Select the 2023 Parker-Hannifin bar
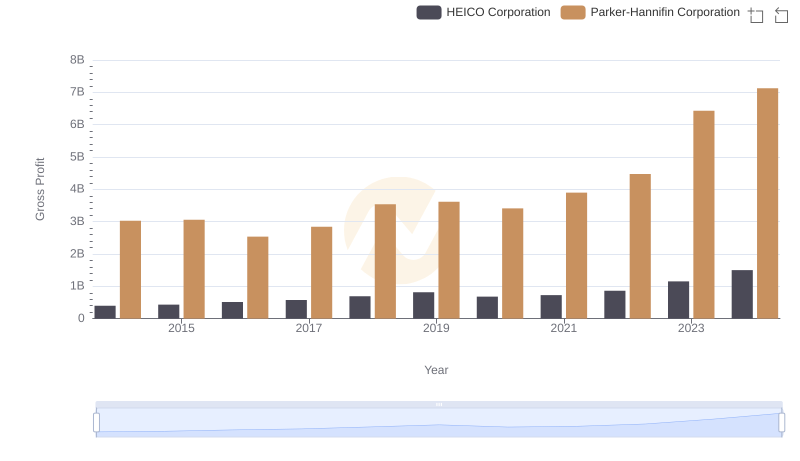800x461 pixels. click(704, 215)
